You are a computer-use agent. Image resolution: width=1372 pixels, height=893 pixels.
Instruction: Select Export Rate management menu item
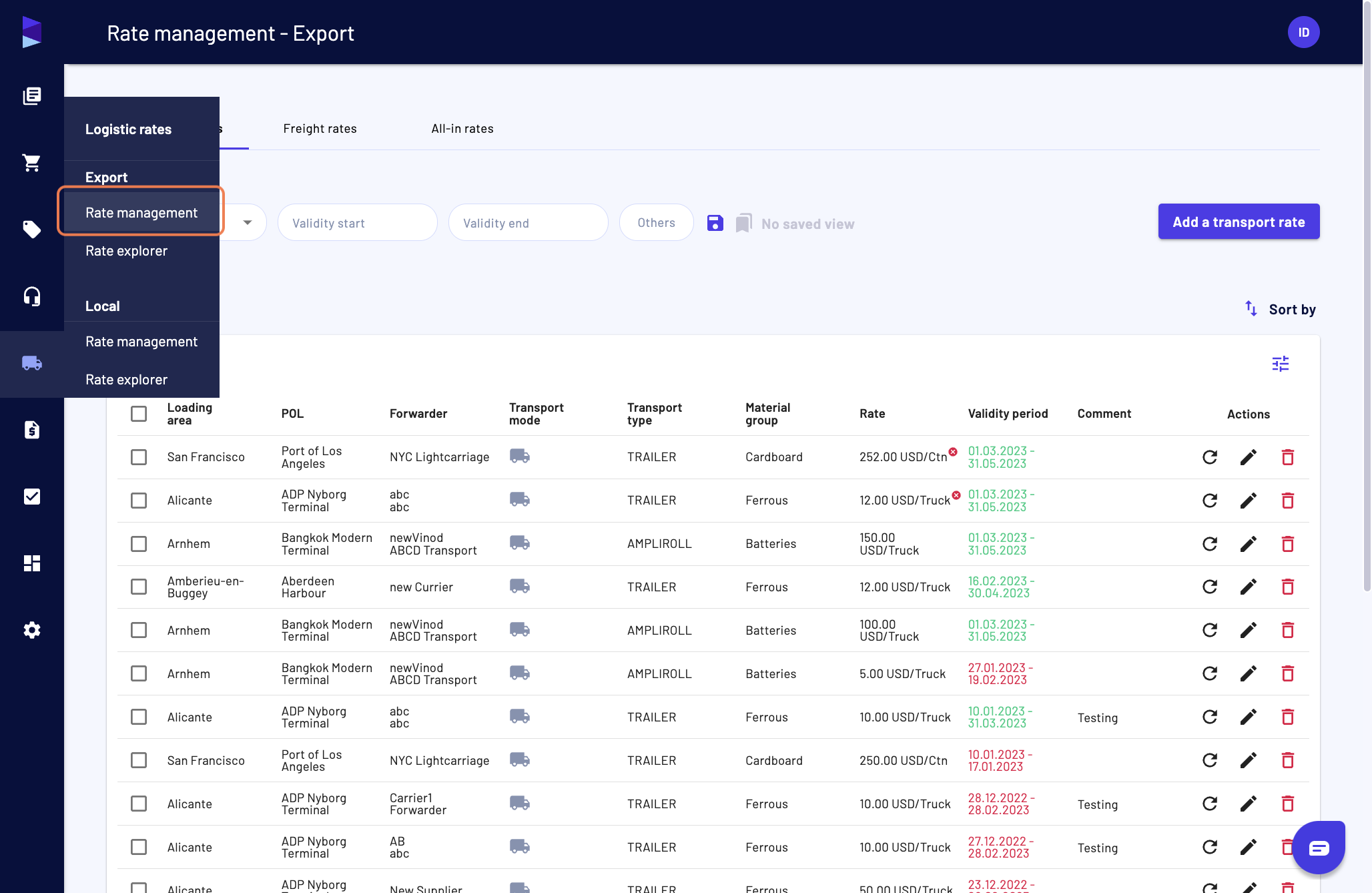141,212
